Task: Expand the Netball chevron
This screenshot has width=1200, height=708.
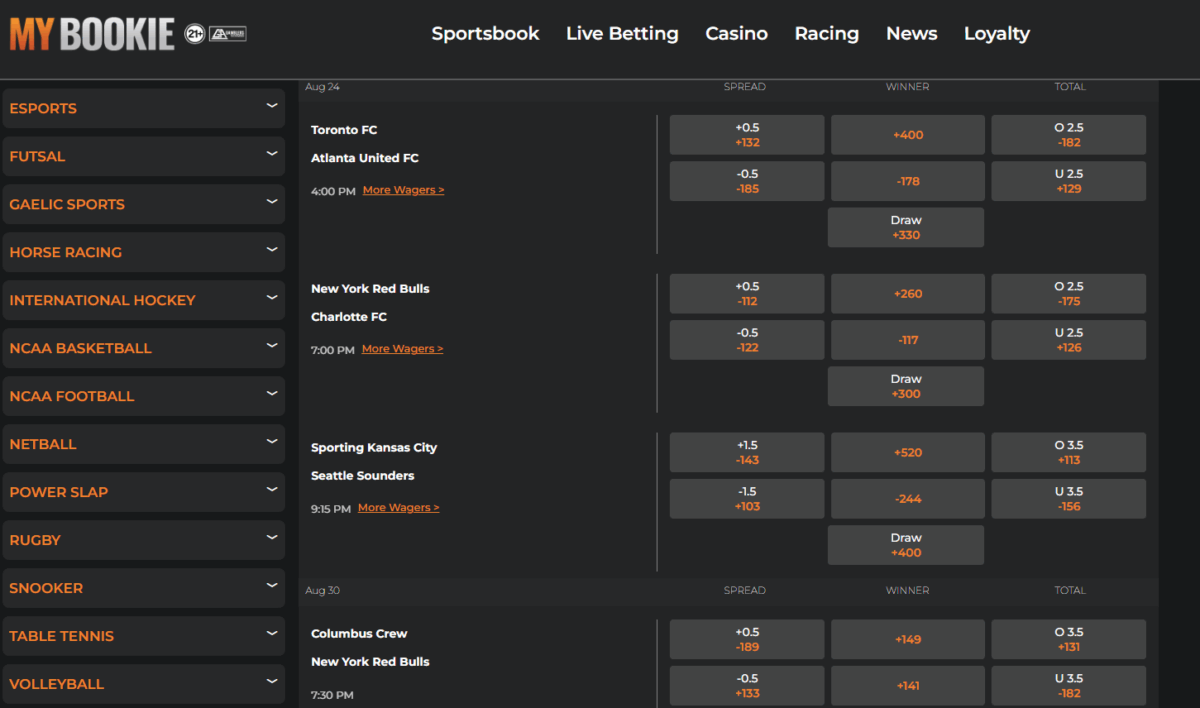Action: tap(271, 441)
